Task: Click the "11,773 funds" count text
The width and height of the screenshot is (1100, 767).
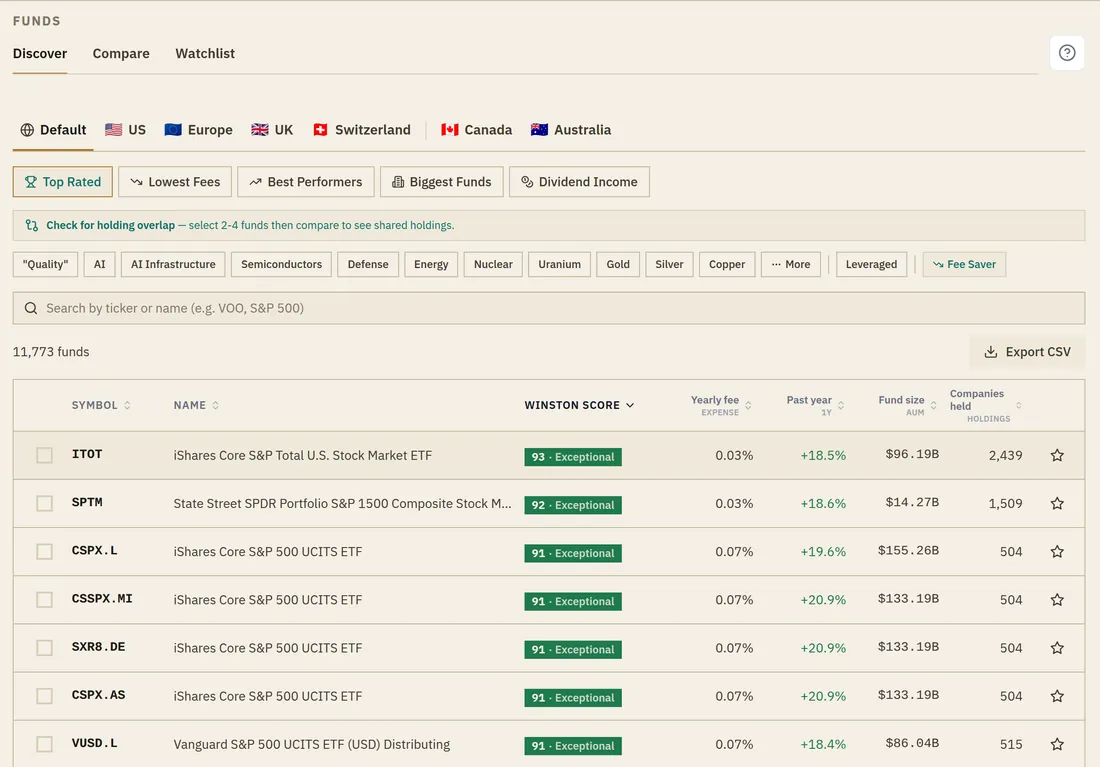Action: (51, 352)
